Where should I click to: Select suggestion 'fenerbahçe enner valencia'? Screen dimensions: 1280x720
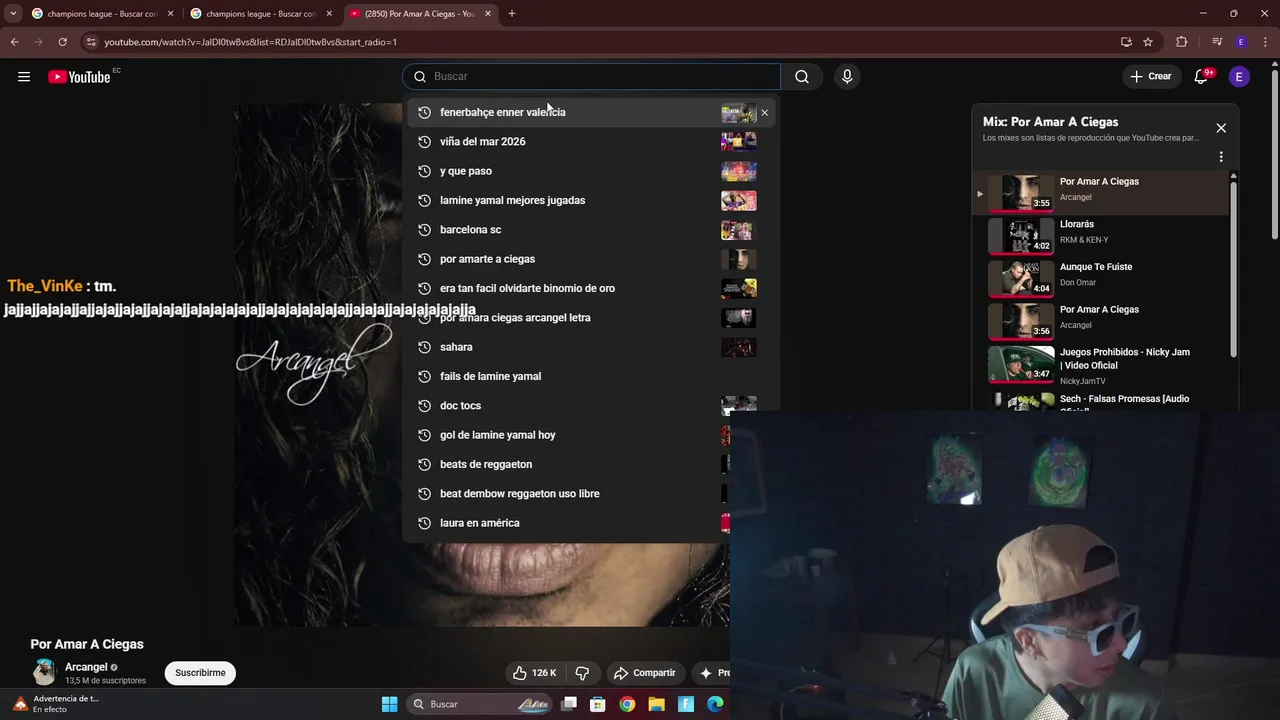point(590,112)
